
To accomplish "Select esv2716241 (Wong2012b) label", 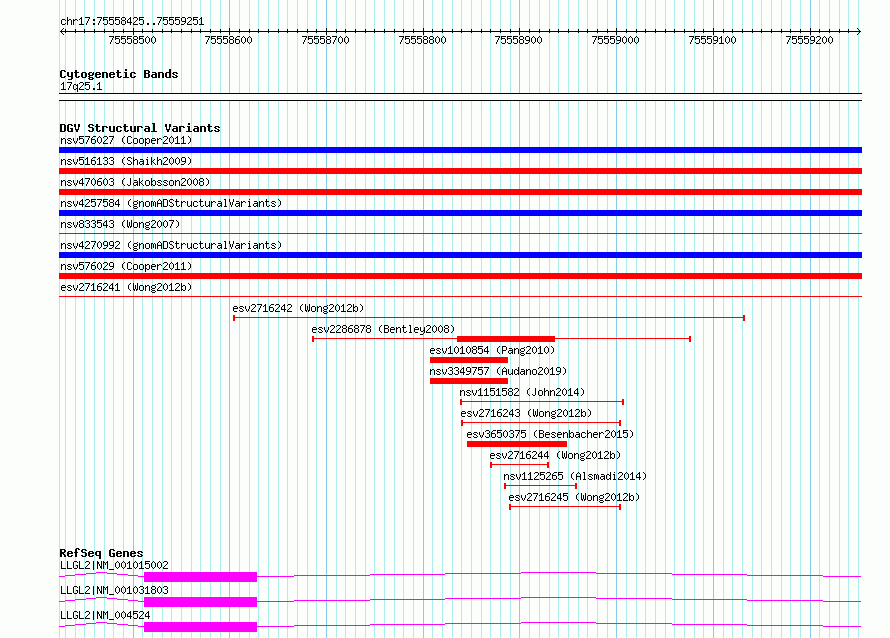I will click(126, 287).
